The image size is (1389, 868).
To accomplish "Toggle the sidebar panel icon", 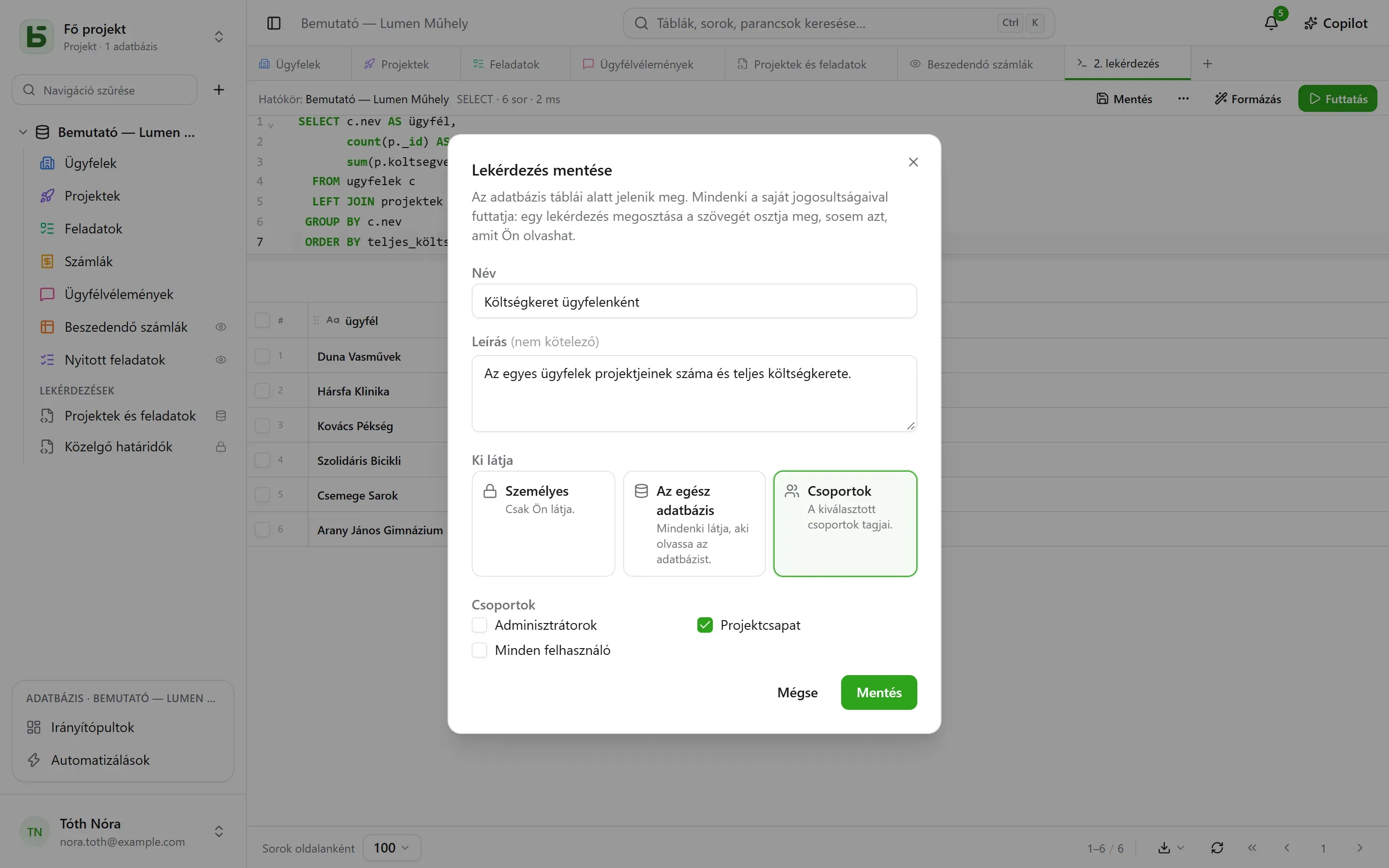I will [274, 23].
